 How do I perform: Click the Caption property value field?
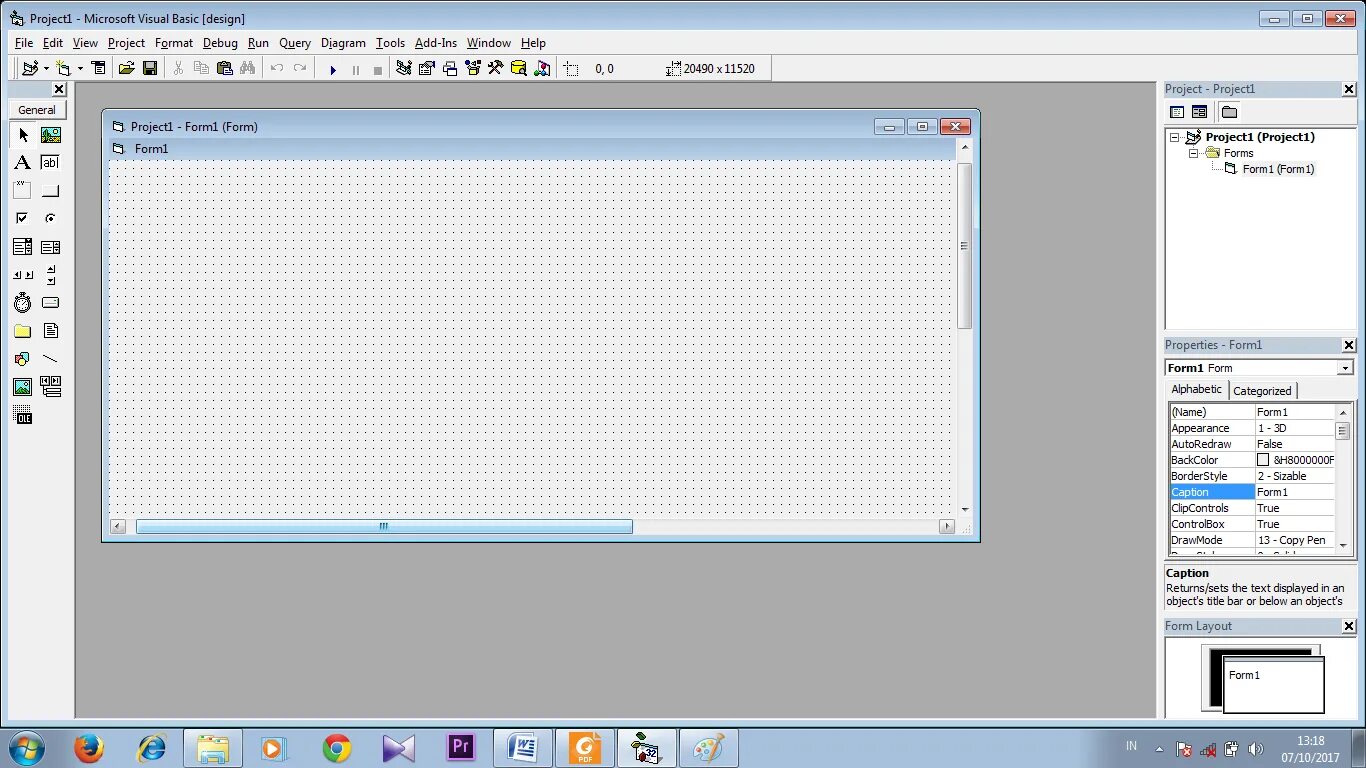pos(1295,492)
